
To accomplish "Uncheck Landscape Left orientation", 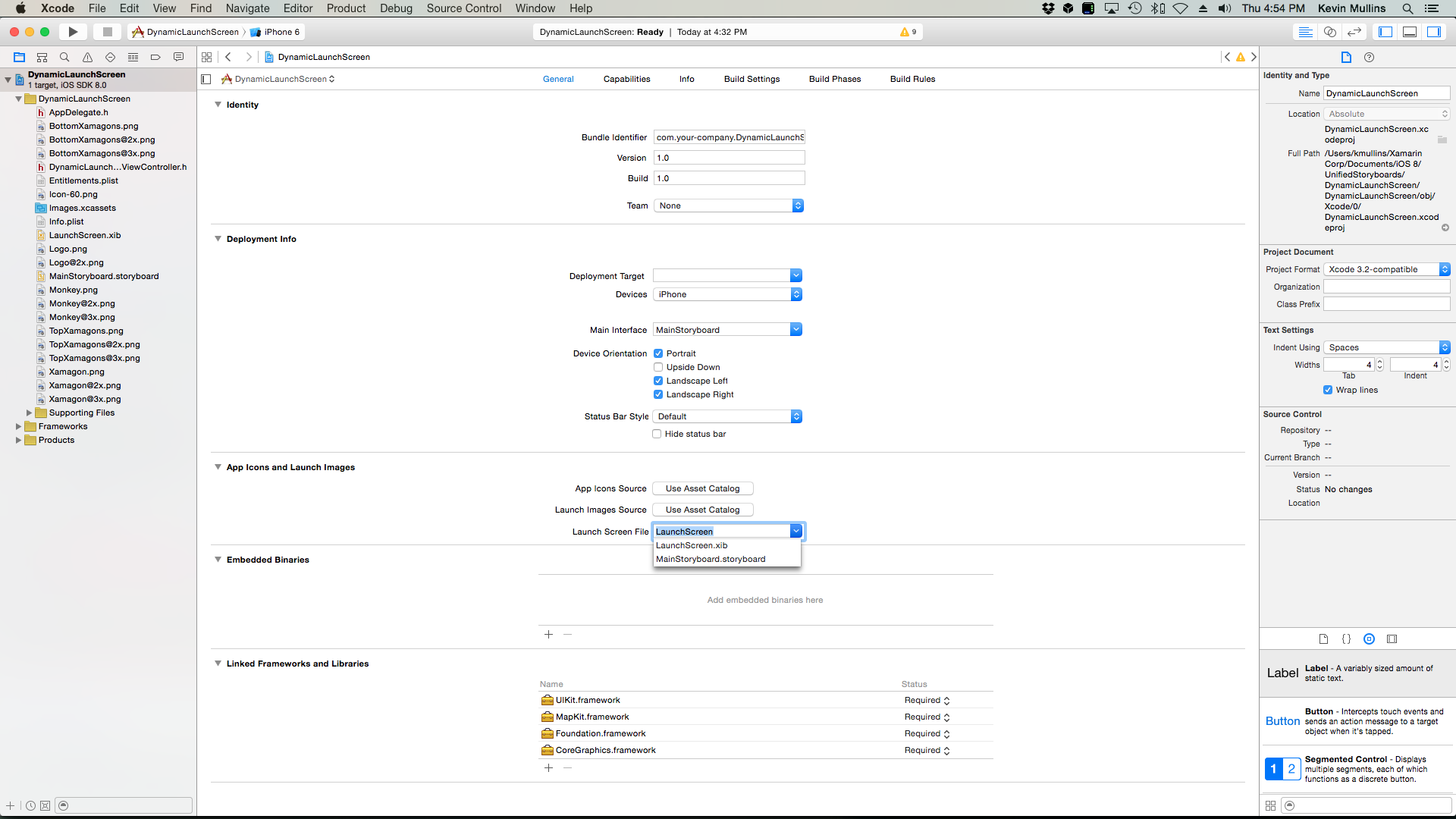I will 658,381.
